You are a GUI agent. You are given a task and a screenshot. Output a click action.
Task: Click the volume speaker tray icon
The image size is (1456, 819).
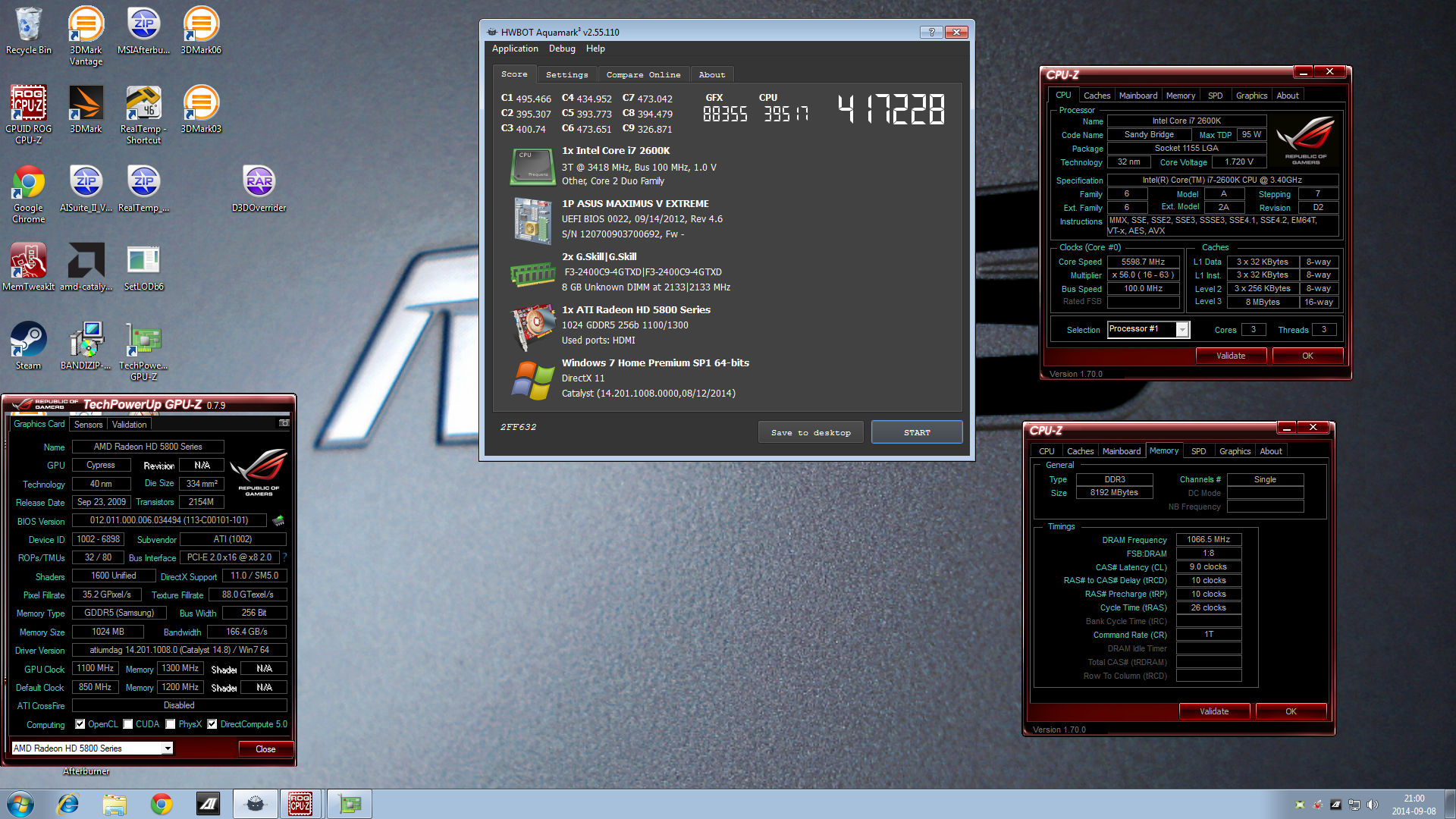click(x=1372, y=805)
